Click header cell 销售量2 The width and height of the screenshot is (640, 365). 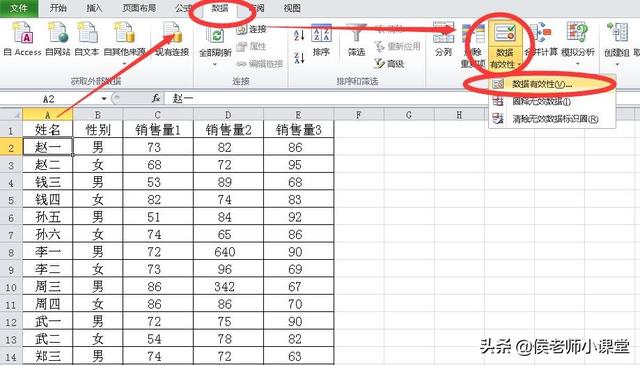[x=228, y=130]
